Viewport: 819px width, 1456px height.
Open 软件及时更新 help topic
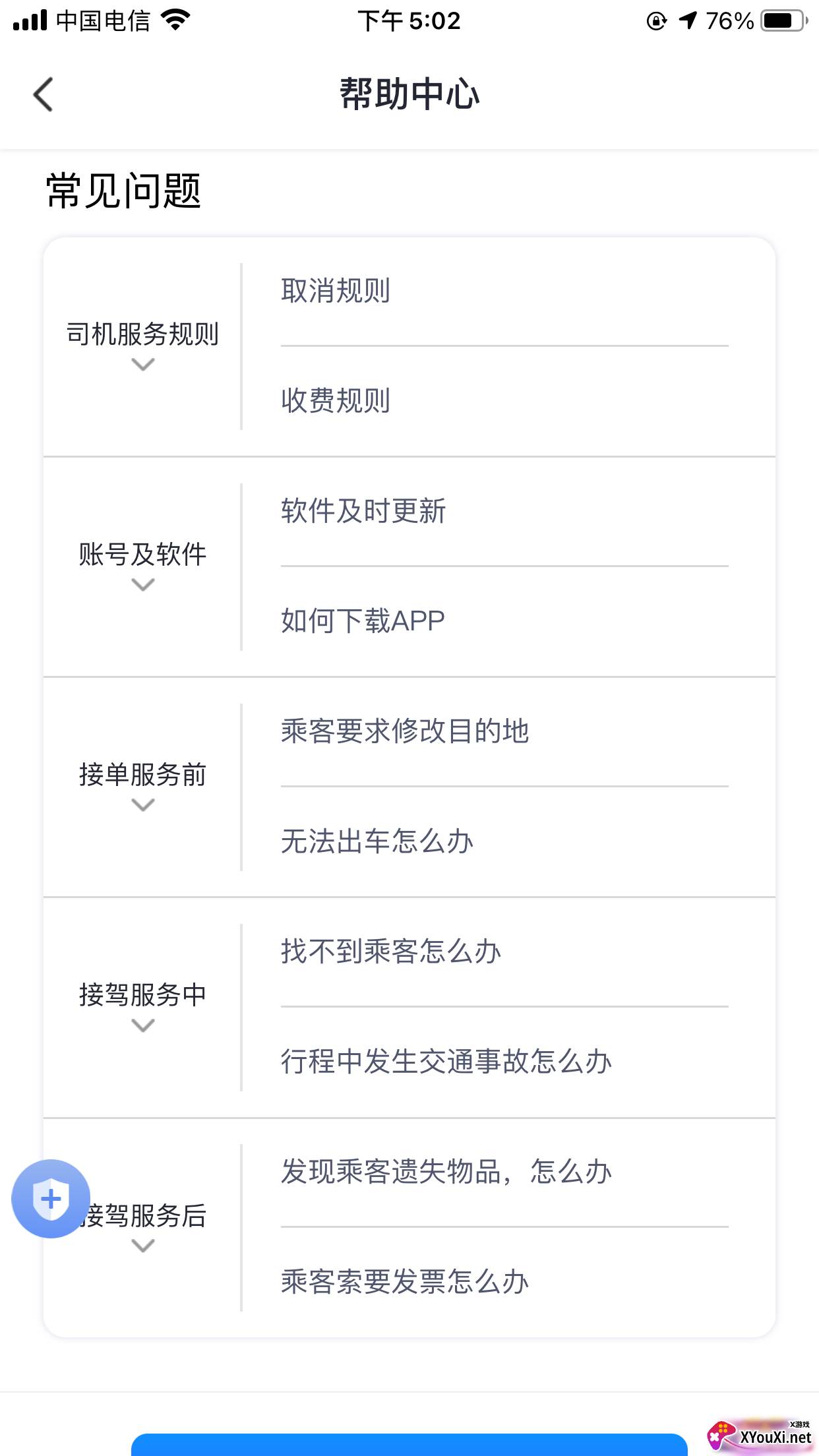tap(363, 511)
